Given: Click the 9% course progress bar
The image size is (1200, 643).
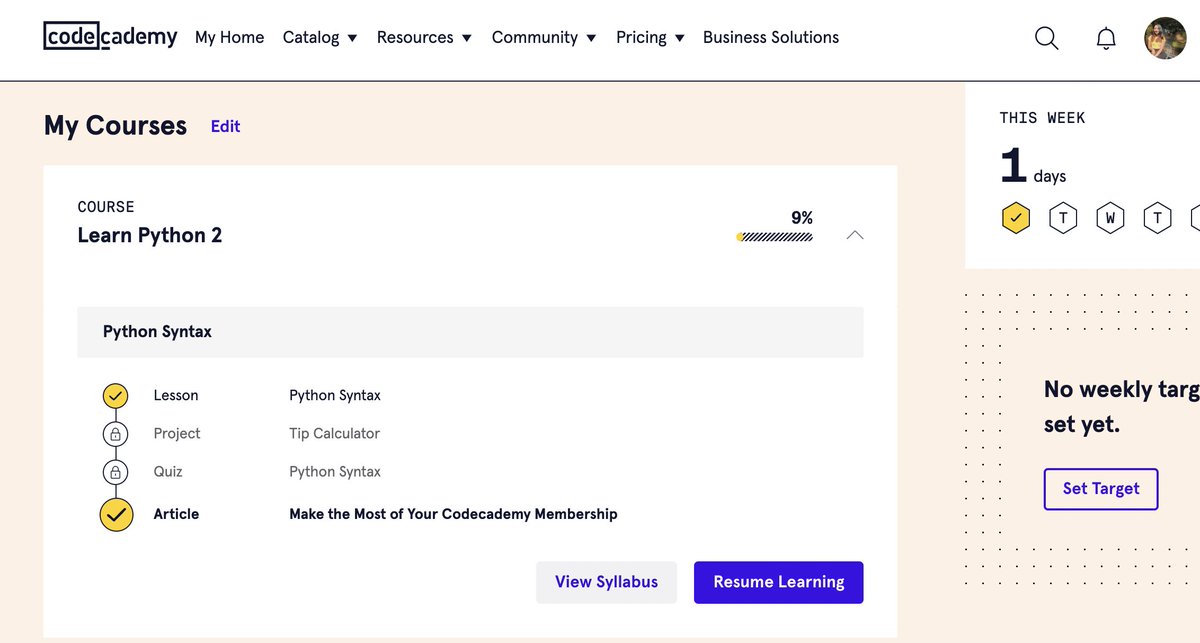Looking at the screenshot, I should coord(775,237).
